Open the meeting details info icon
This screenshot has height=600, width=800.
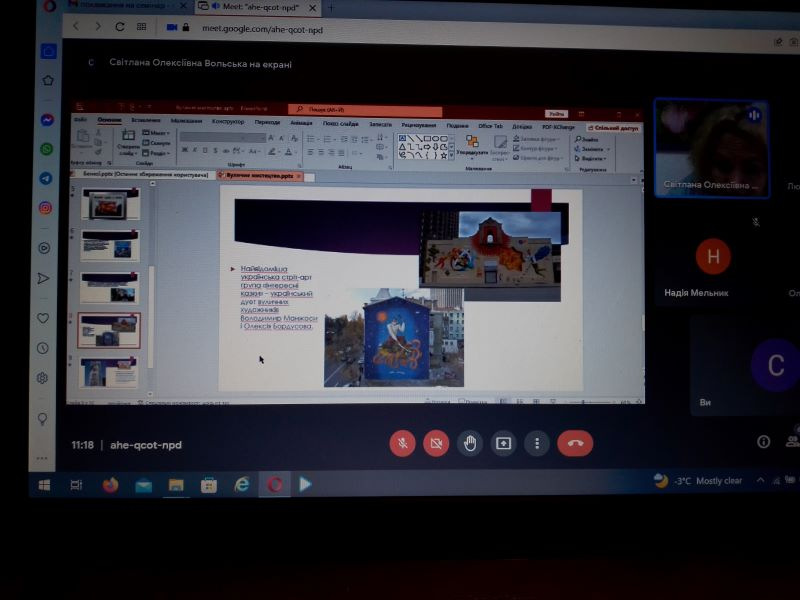click(x=763, y=441)
